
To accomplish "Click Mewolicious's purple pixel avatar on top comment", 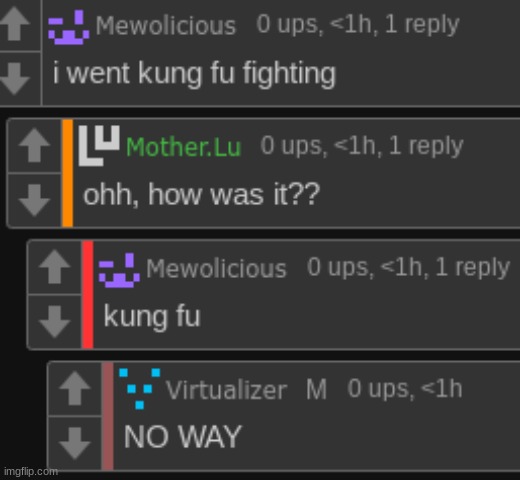I will 69,27.
